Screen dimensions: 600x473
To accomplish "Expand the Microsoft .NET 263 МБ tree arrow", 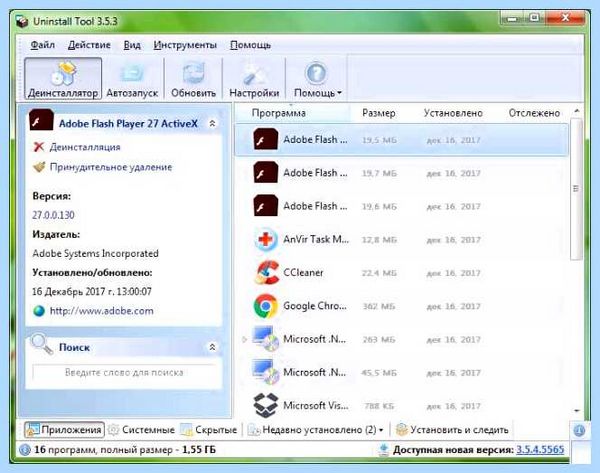I will click(245, 339).
